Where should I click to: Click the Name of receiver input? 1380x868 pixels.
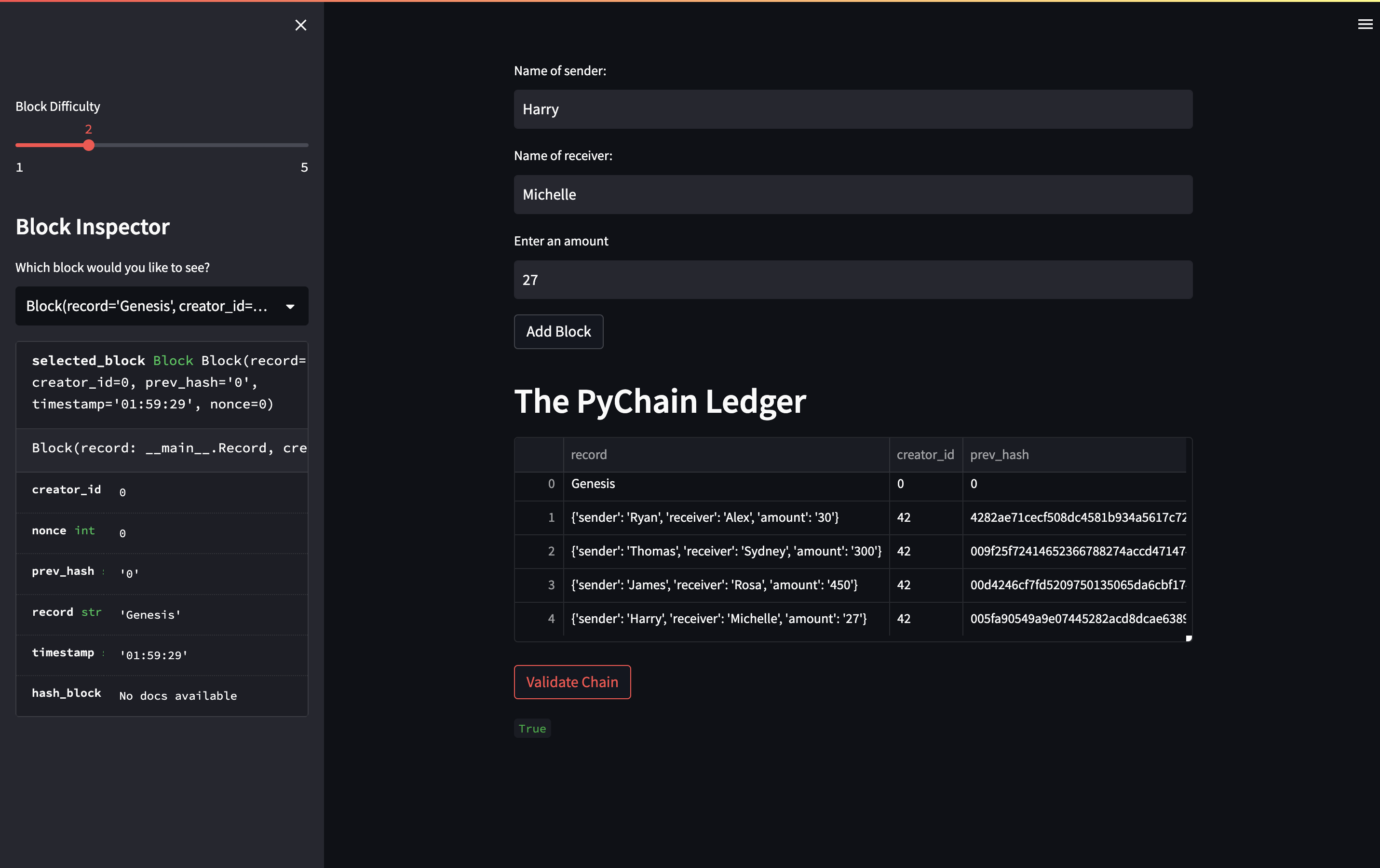tap(853, 195)
